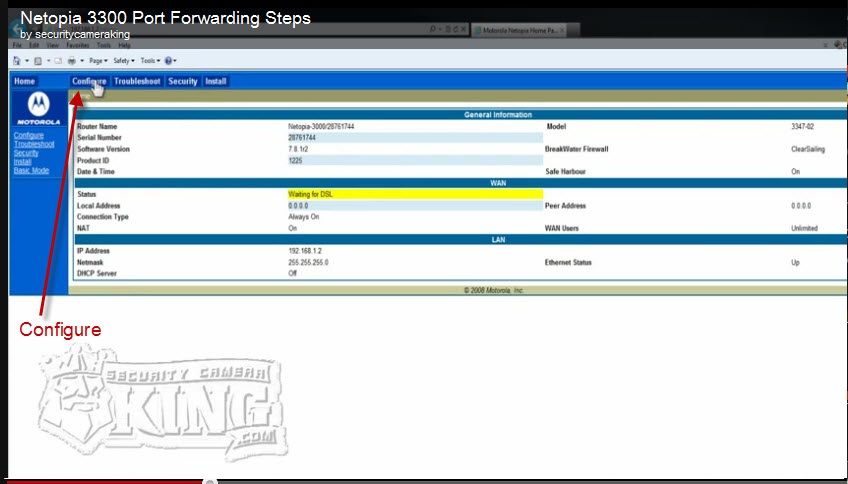Viewport: 848px width, 484px height.
Task: Click the Safe Harbour value 'On'
Action: click(x=796, y=171)
